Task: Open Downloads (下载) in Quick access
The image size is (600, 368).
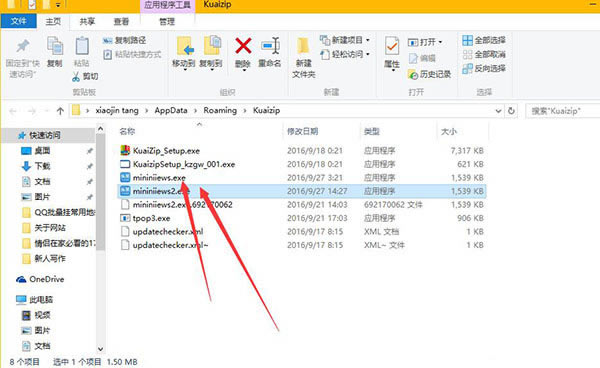Action: (x=36, y=166)
